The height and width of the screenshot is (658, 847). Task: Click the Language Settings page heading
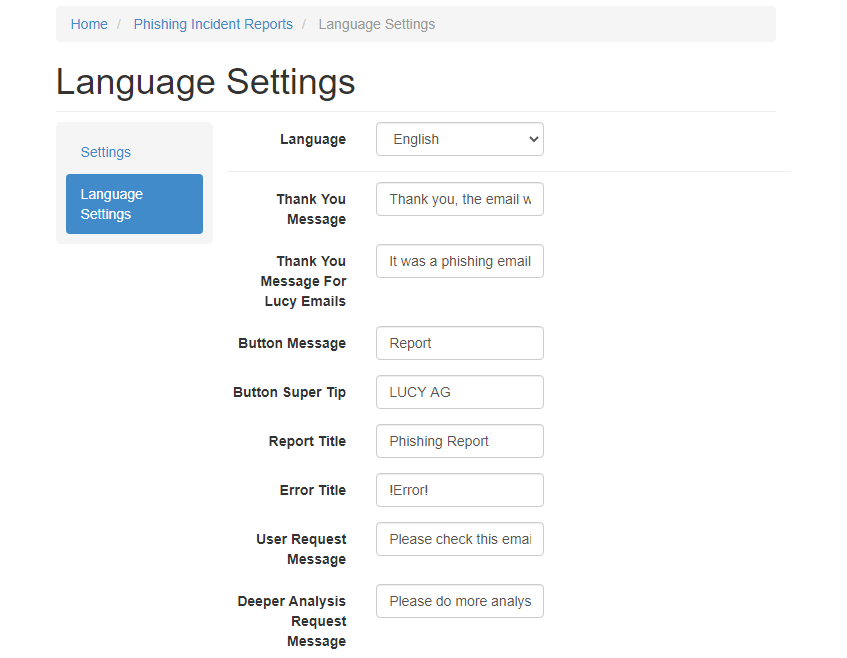click(x=205, y=83)
